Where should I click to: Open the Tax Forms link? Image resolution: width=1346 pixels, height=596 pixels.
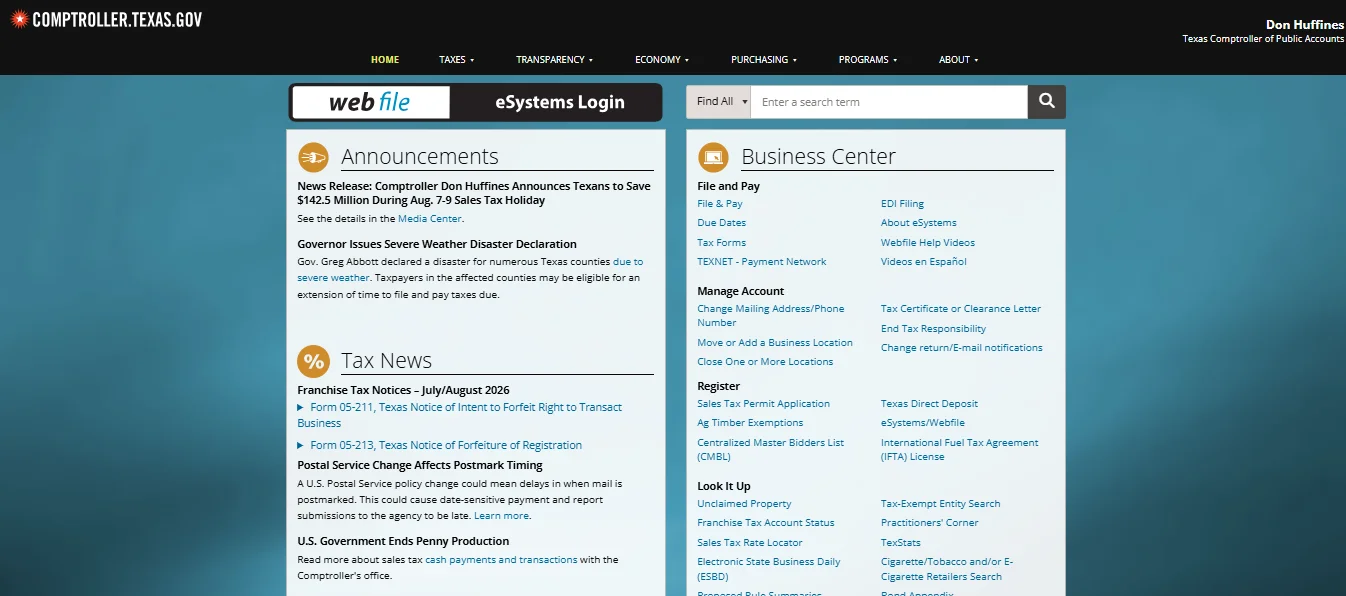point(722,243)
